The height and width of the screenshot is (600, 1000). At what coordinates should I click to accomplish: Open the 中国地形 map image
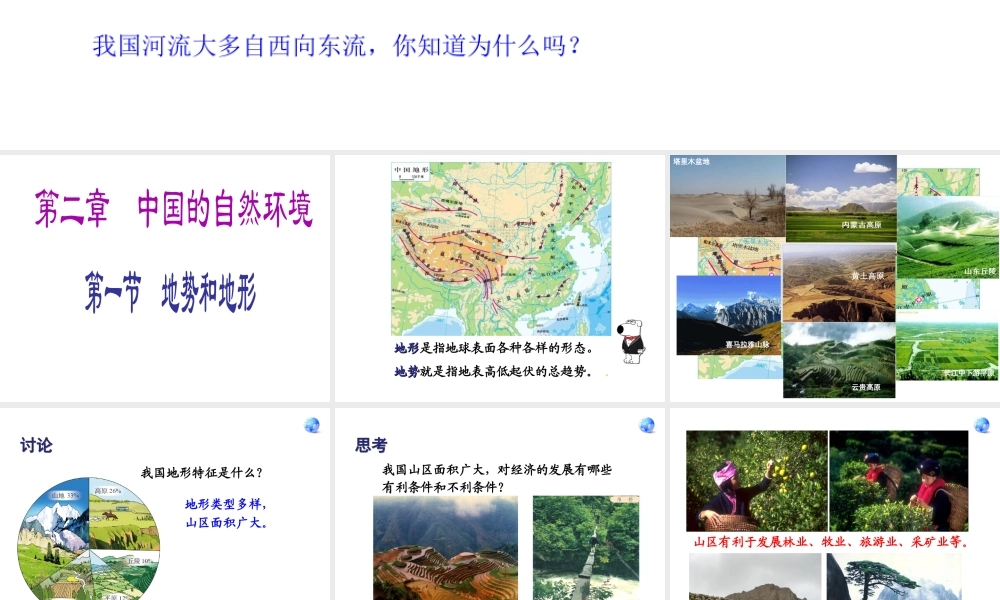point(501,249)
